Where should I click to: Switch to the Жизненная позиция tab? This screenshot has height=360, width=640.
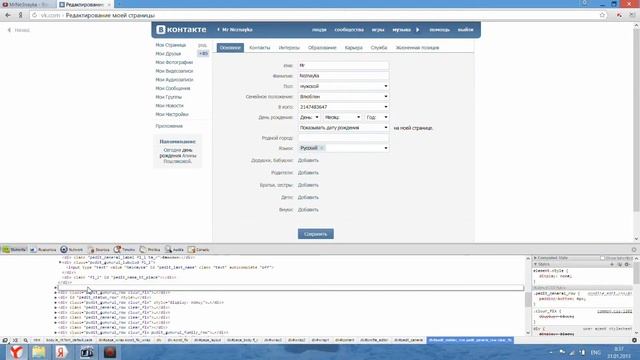(x=417, y=48)
